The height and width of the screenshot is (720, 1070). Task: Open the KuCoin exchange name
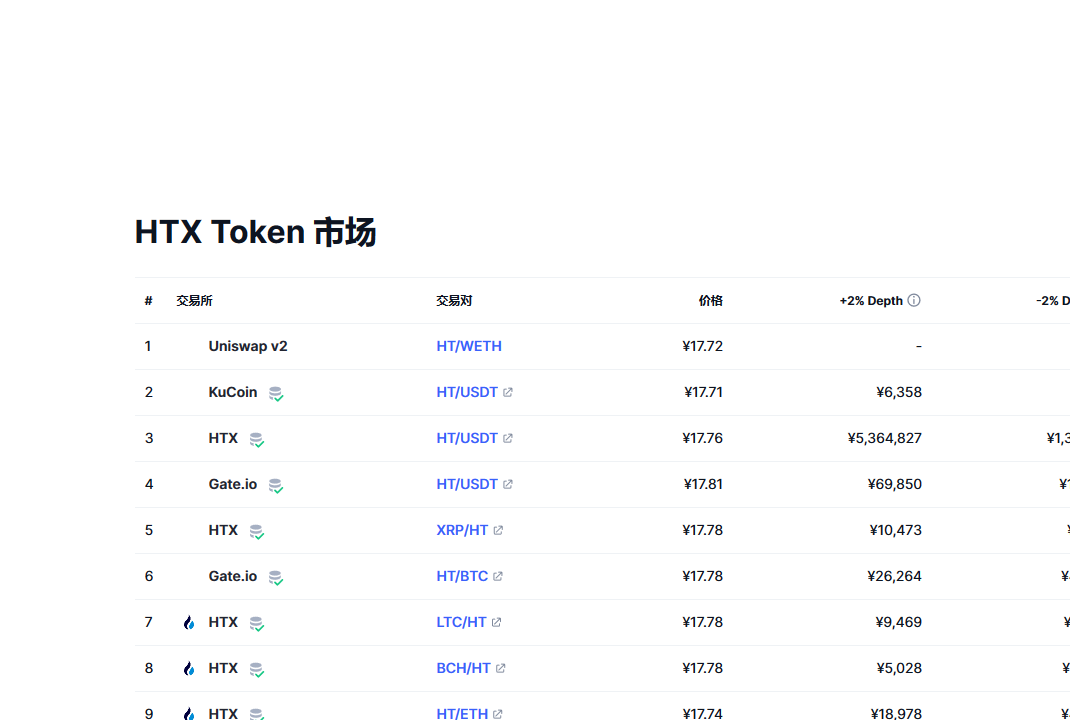coord(233,392)
